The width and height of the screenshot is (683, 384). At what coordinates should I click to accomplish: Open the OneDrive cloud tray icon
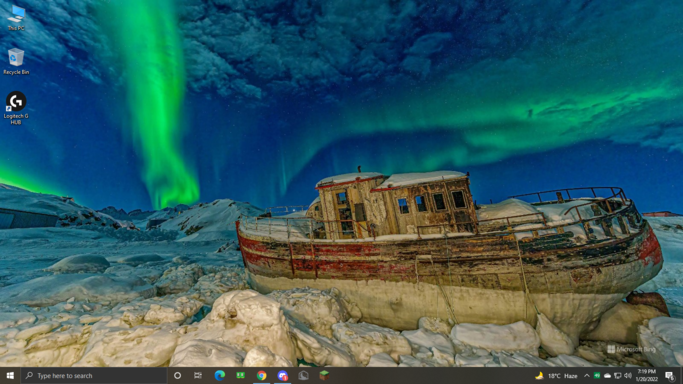pos(607,376)
